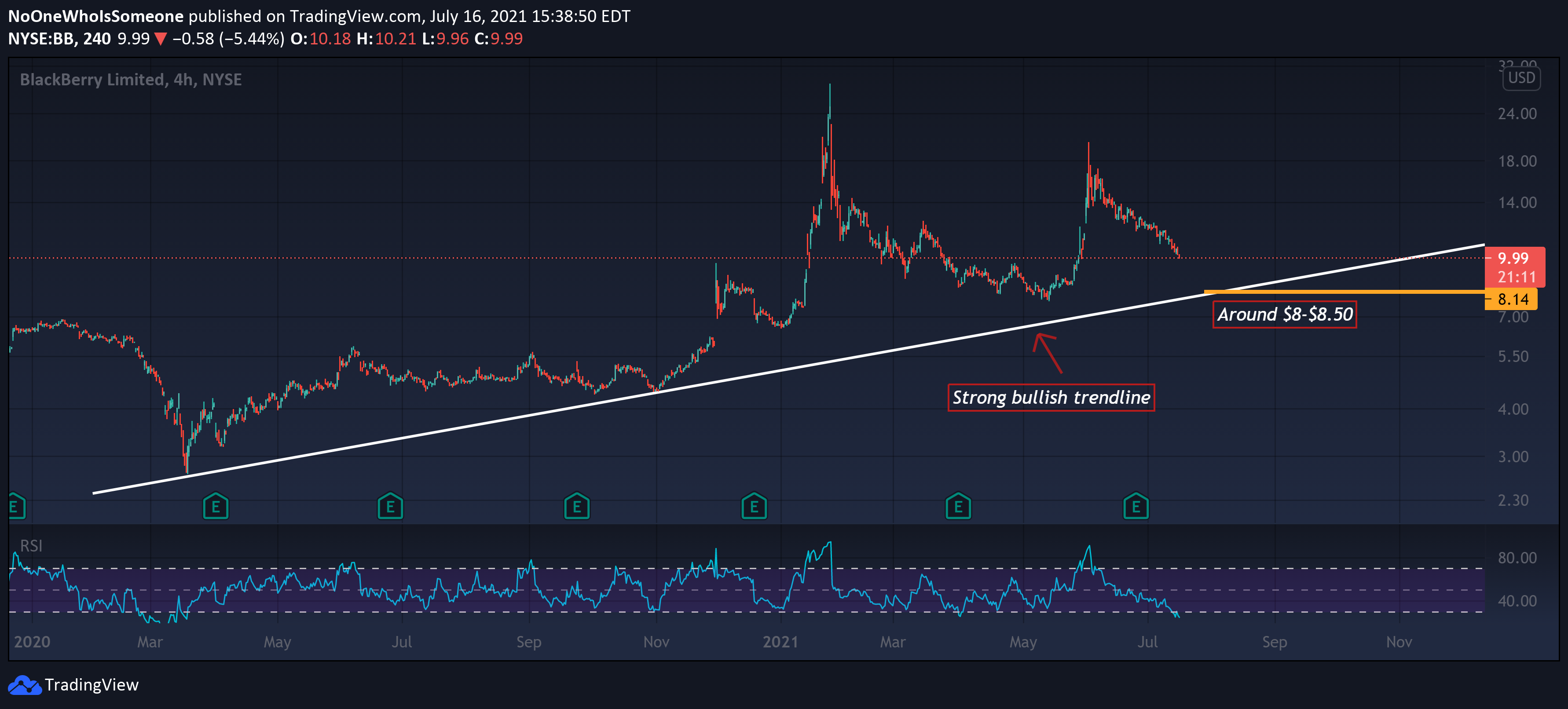Click the 2021 time axis label
Image resolution: width=1568 pixels, height=709 pixels.
point(780,642)
